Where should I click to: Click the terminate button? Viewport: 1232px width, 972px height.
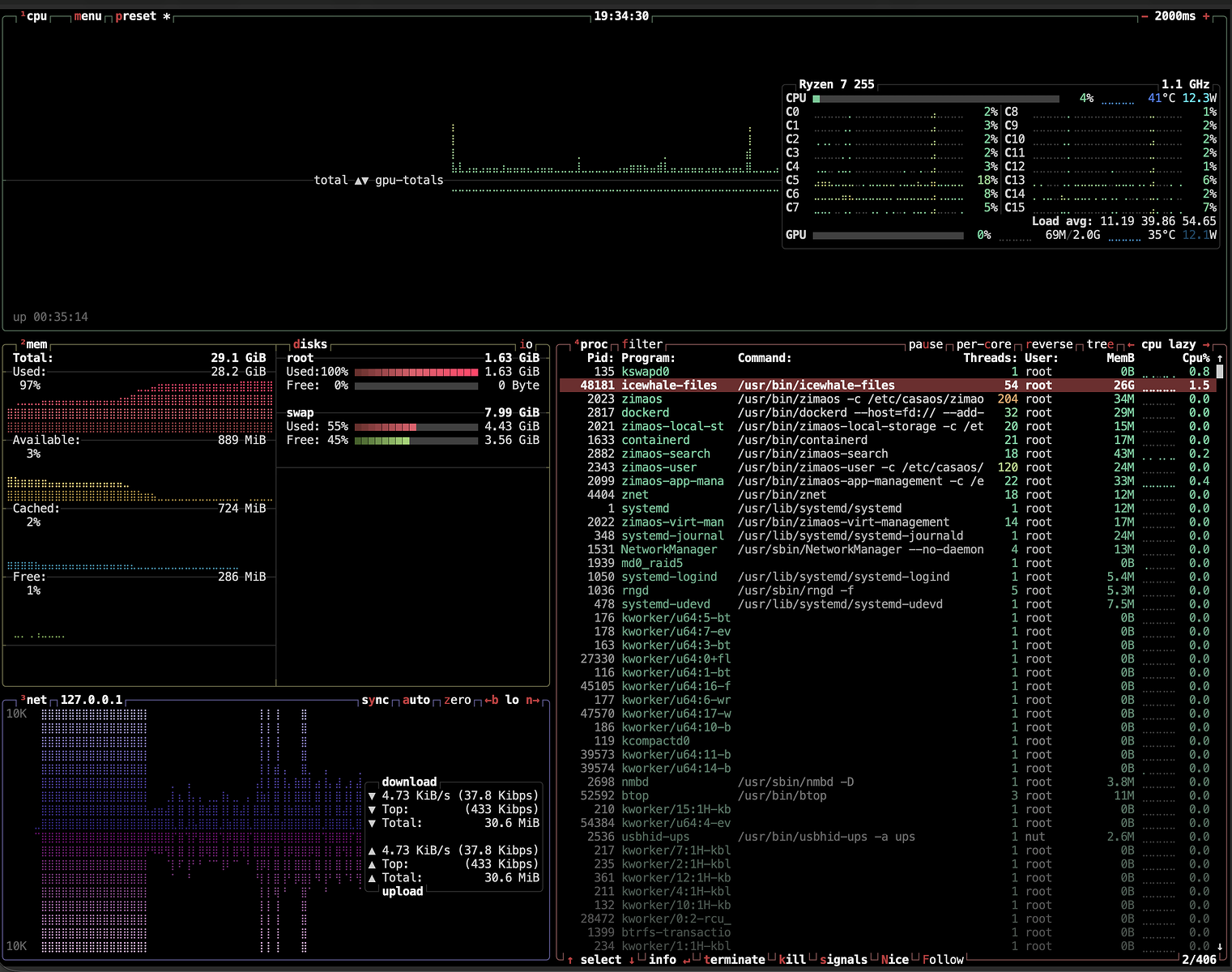tap(735, 960)
